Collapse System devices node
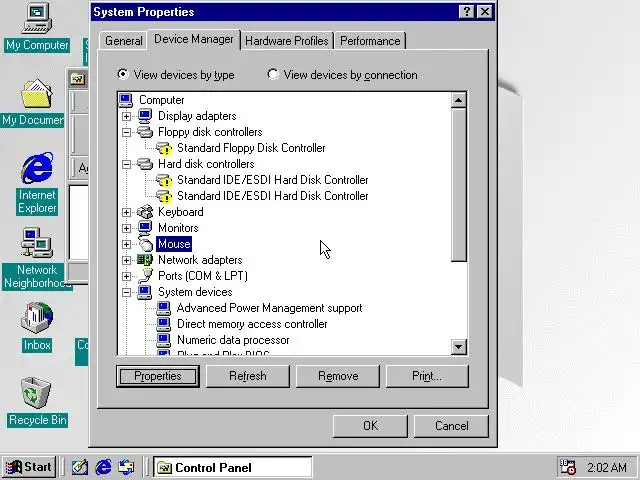The width and height of the screenshot is (640, 480). 126,292
